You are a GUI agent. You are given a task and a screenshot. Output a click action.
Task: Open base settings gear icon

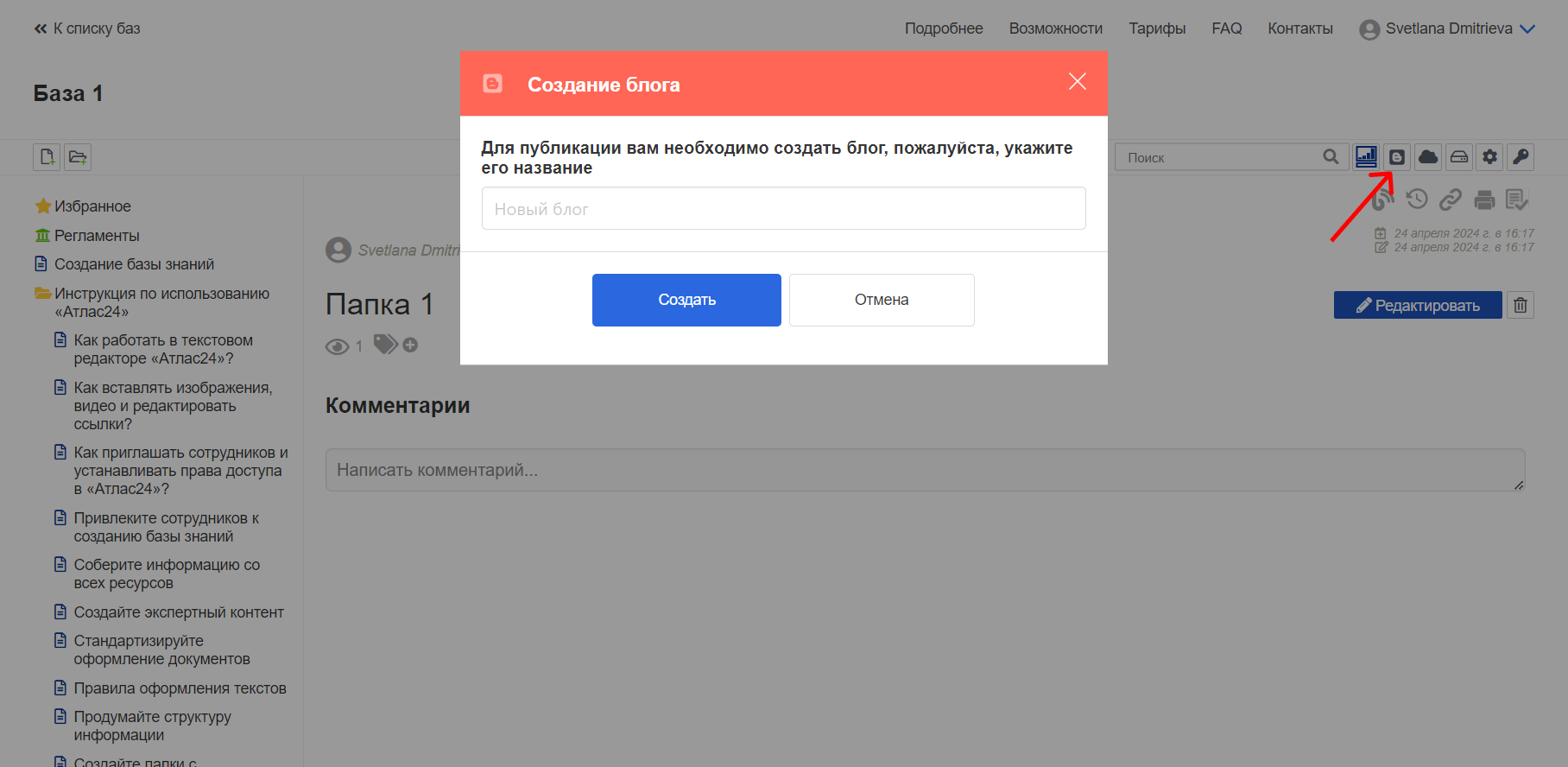coord(1489,157)
